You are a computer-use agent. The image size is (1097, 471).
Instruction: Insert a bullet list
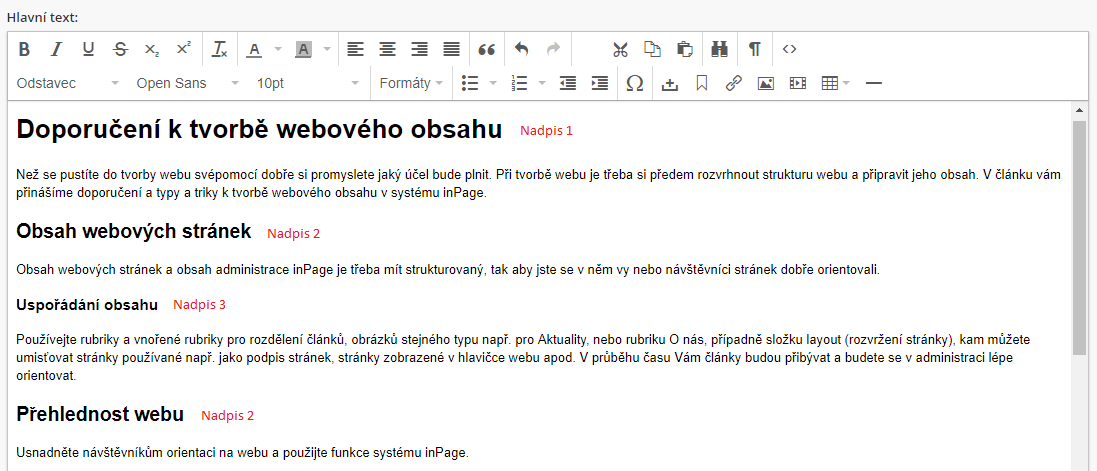tap(470, 83)
